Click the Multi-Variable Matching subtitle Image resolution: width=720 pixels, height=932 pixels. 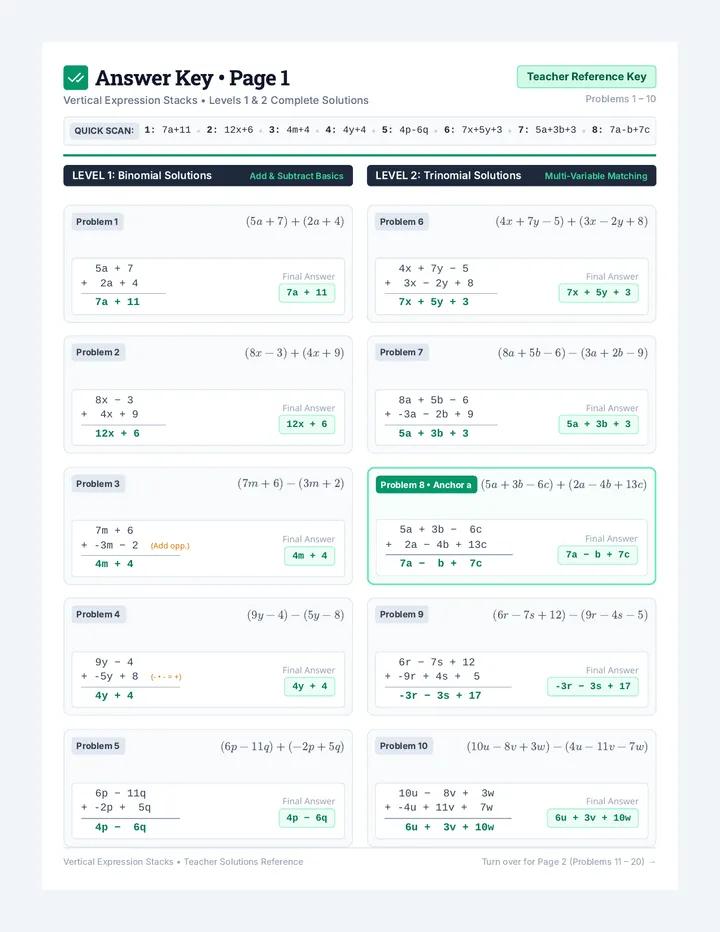tap(596, 176)
